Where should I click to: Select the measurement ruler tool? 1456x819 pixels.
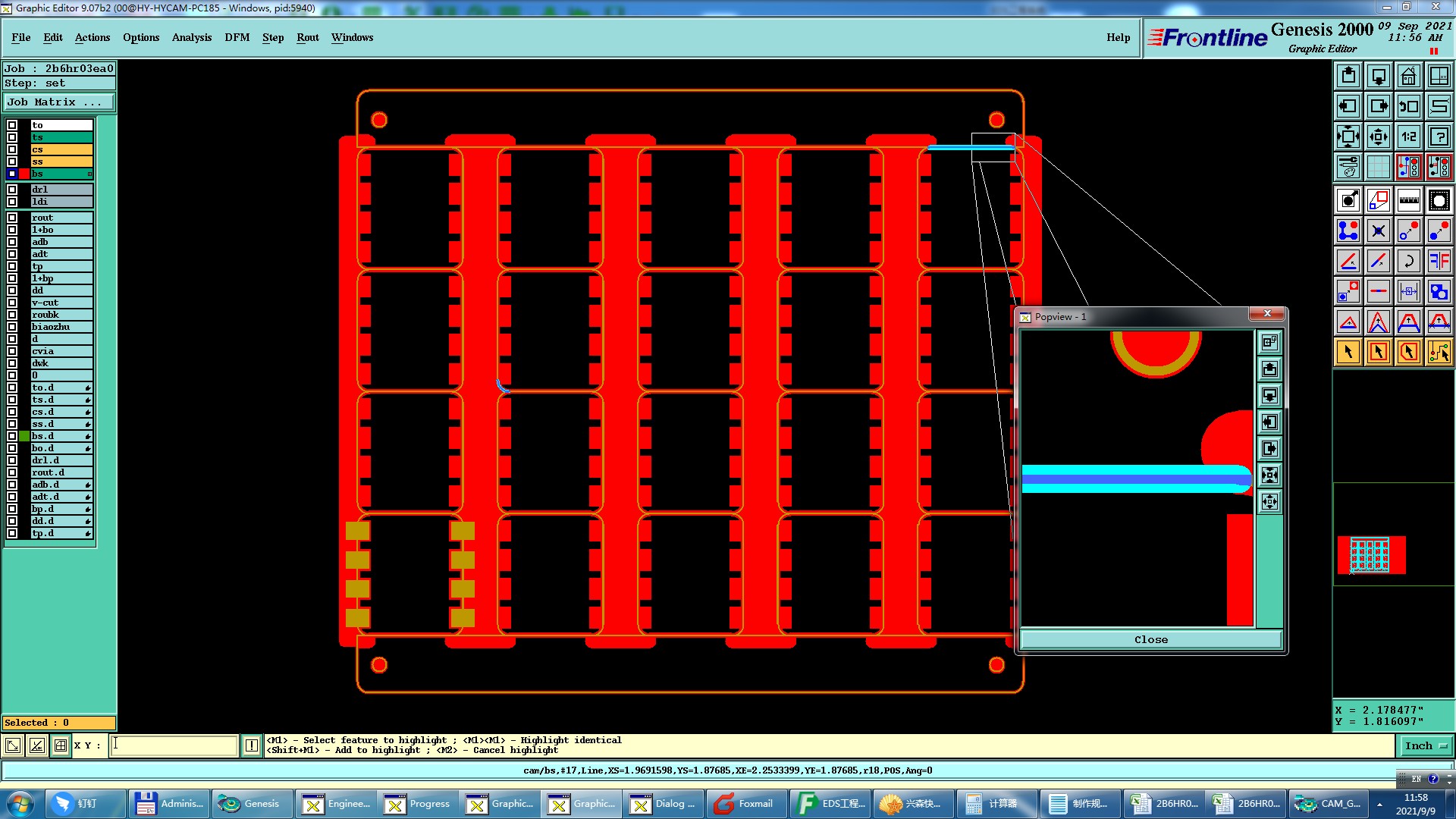(1408, 200)
